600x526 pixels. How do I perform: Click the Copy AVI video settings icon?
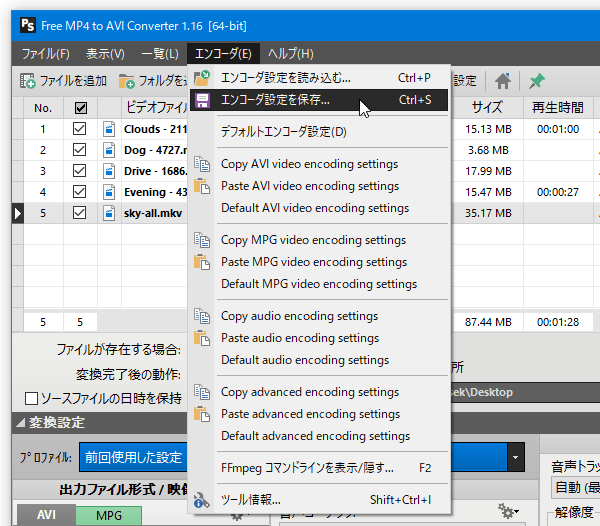point(202,164)
